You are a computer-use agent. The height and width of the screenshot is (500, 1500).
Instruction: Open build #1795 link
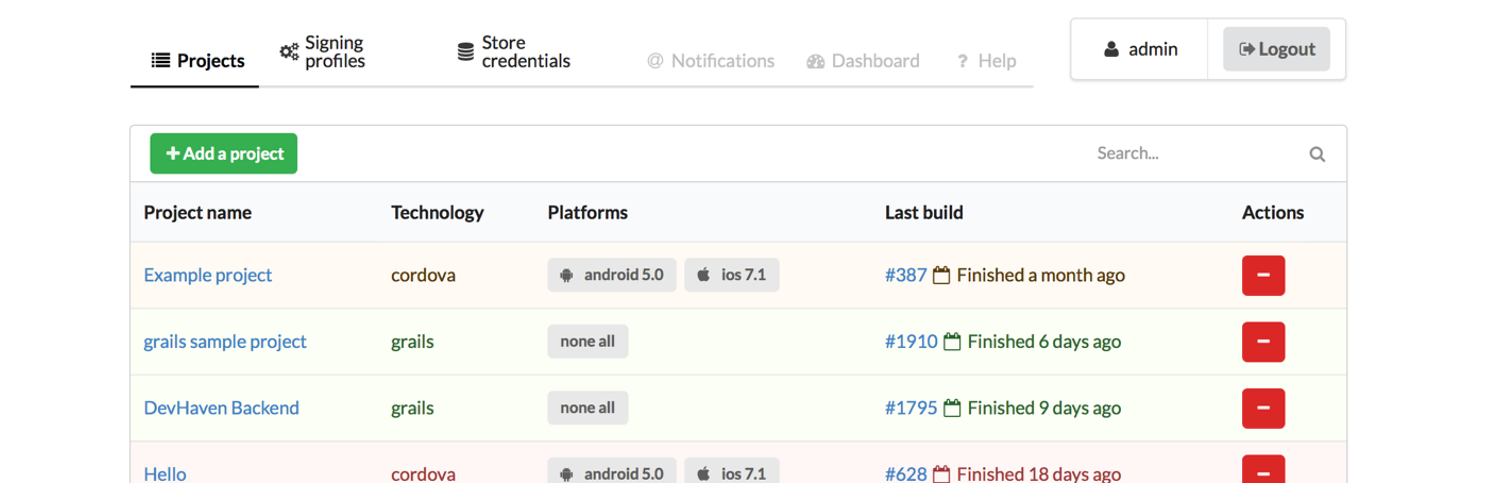911,408
